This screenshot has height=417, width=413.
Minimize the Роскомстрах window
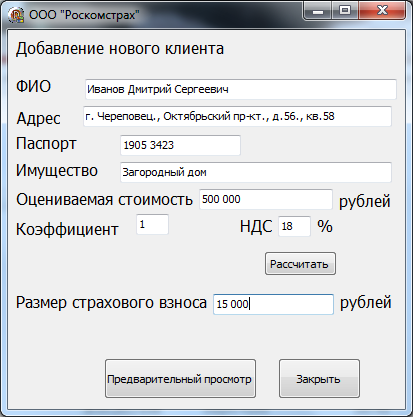coord(317,11)
